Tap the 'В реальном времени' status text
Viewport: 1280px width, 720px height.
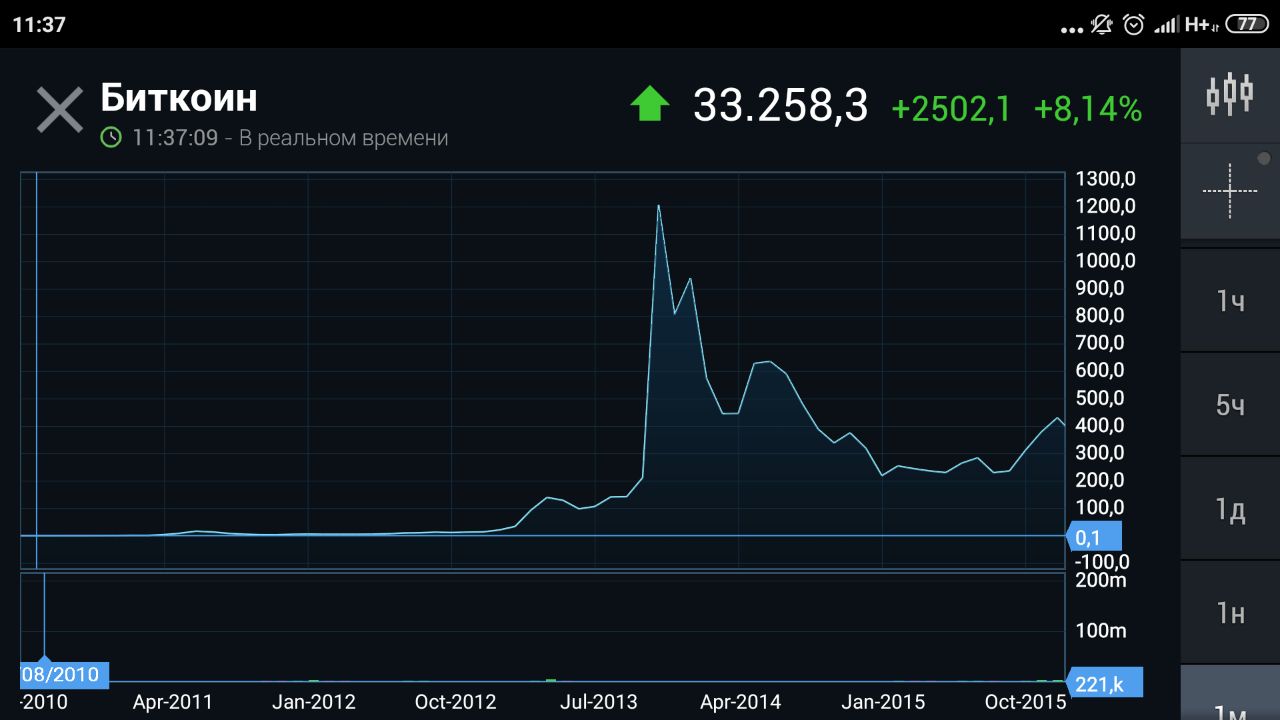[343, 138]
